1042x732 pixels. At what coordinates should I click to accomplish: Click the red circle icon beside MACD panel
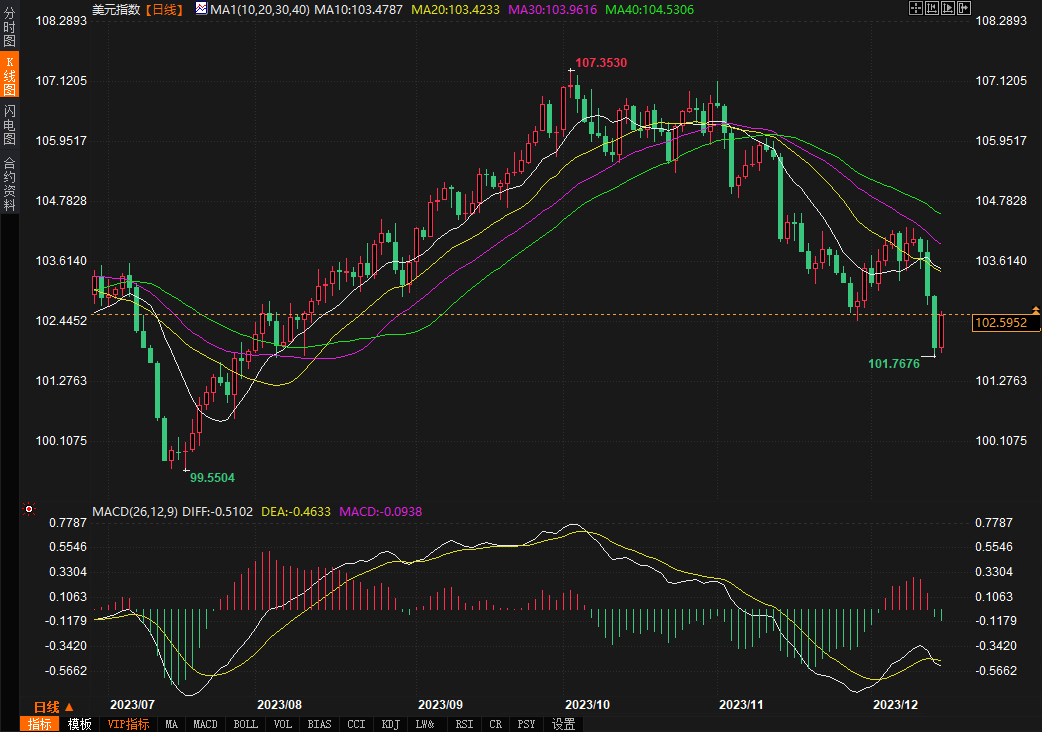(29, 510)
